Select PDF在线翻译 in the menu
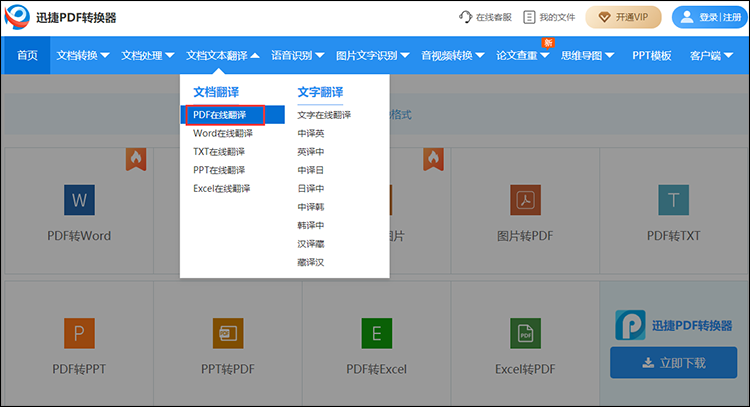Viewport: 750px width, 407px height. point(232,115)
